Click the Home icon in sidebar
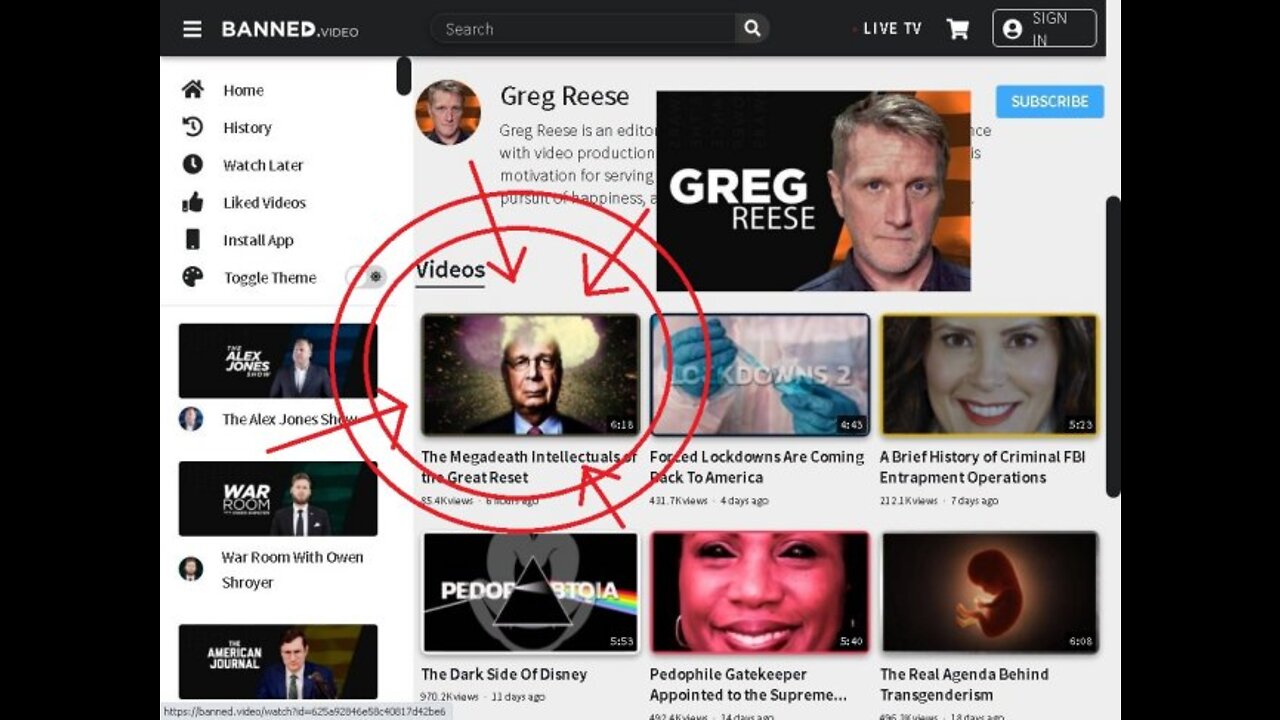This screenshot has height=720, width=1280. [192, 90]
